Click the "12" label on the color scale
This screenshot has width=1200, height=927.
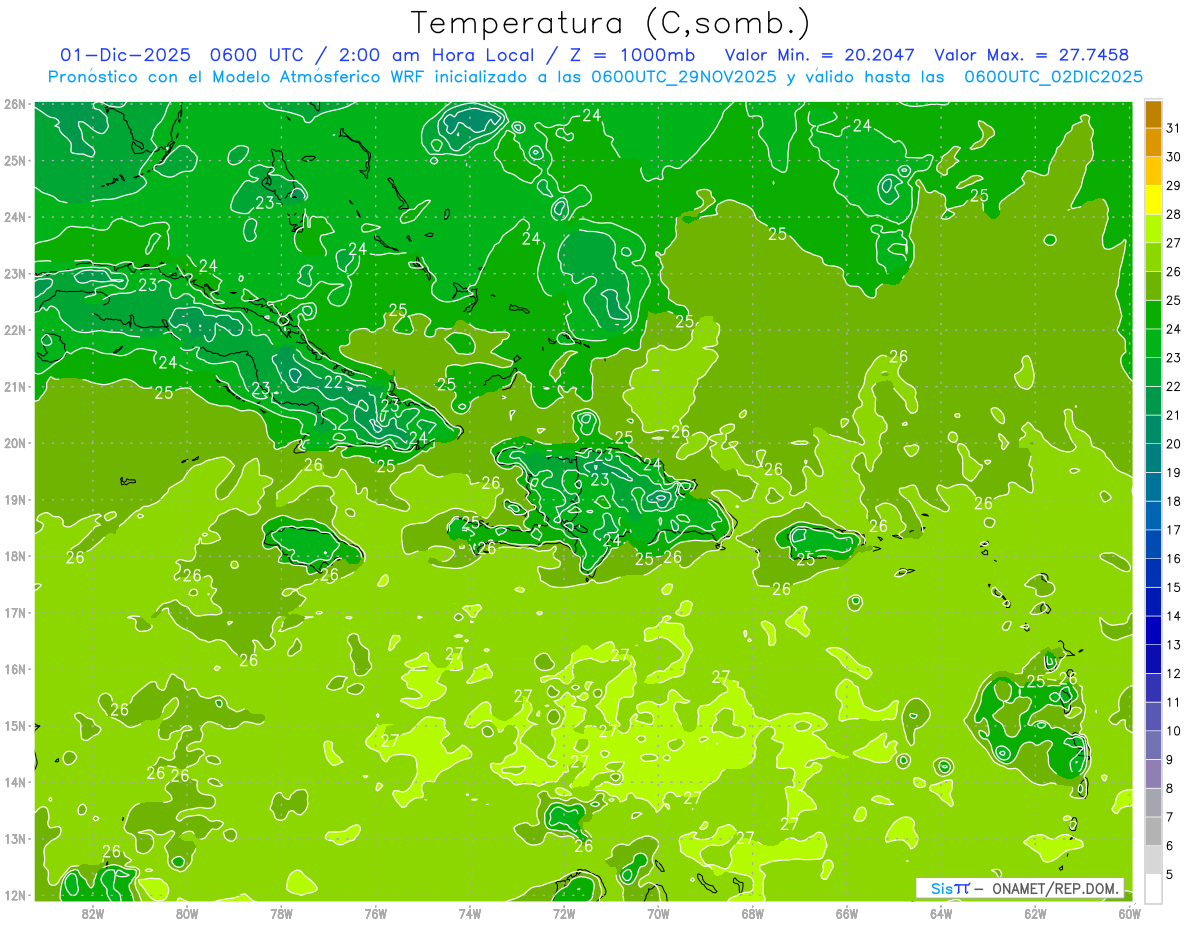[x=1174, y=673]
